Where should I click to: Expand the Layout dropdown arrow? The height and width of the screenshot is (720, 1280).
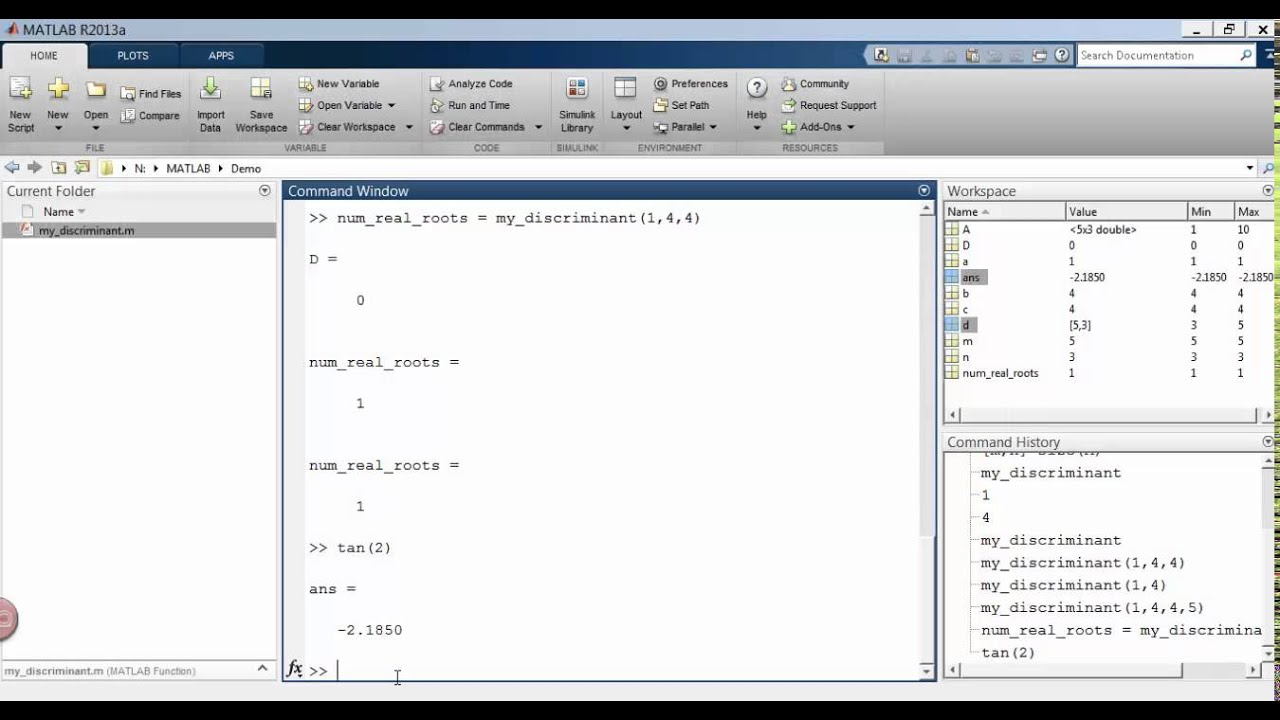coord(626,128)
